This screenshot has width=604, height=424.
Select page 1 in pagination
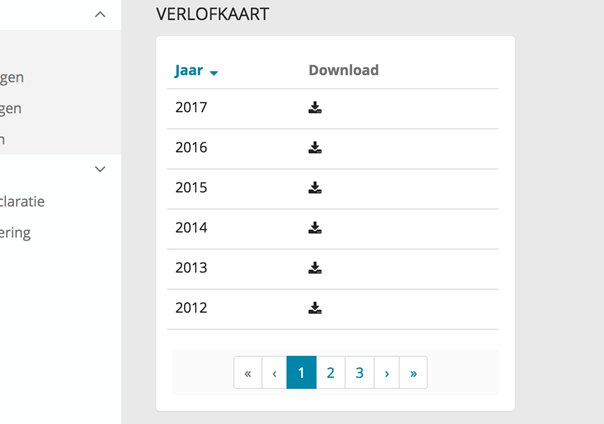(301, 373)
